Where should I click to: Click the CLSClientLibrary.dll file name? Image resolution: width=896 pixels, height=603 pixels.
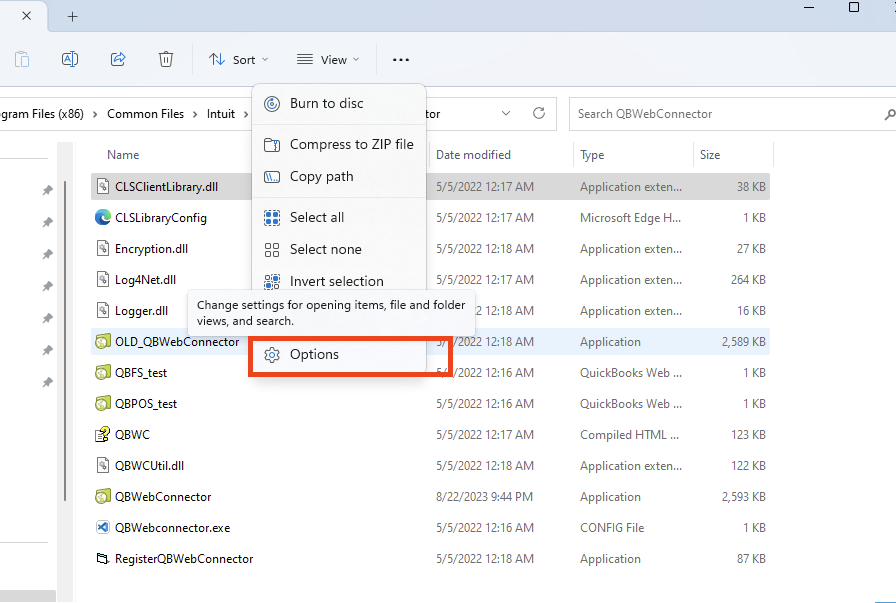click(x=166, y=187)
